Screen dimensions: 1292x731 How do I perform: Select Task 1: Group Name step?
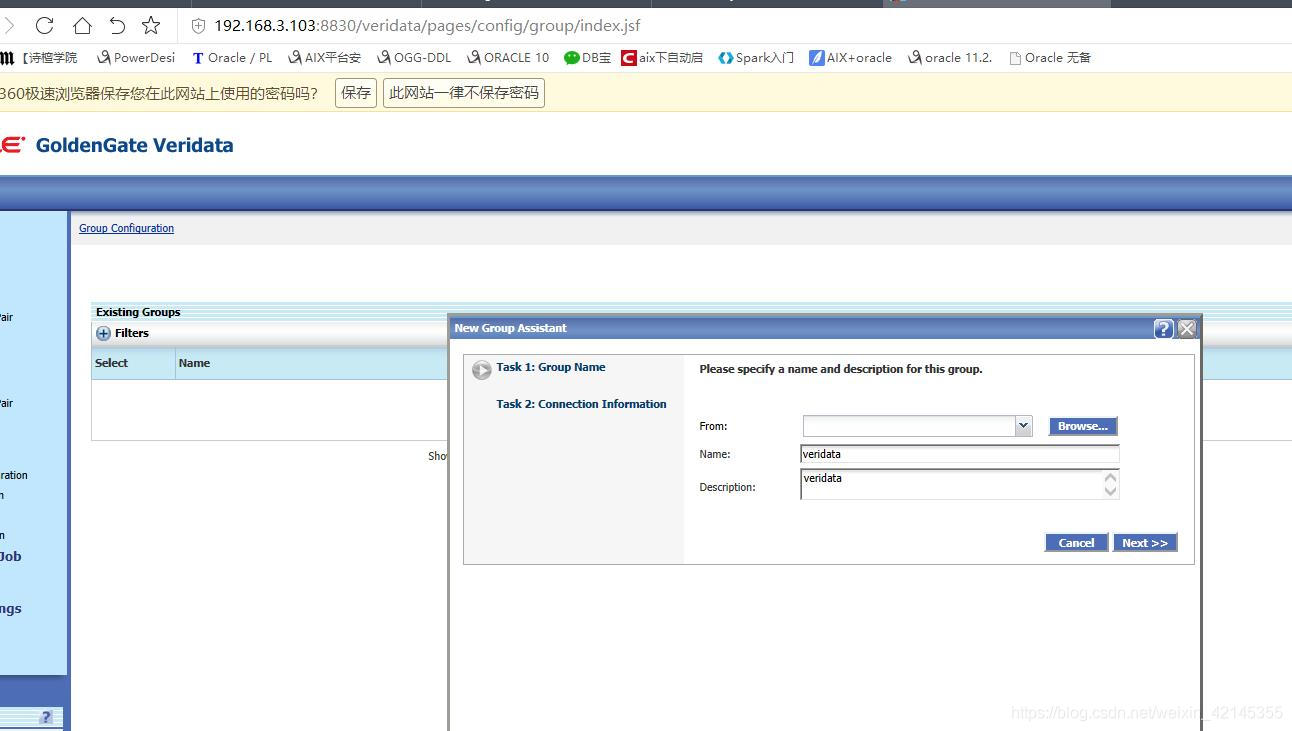click(551, 367)
